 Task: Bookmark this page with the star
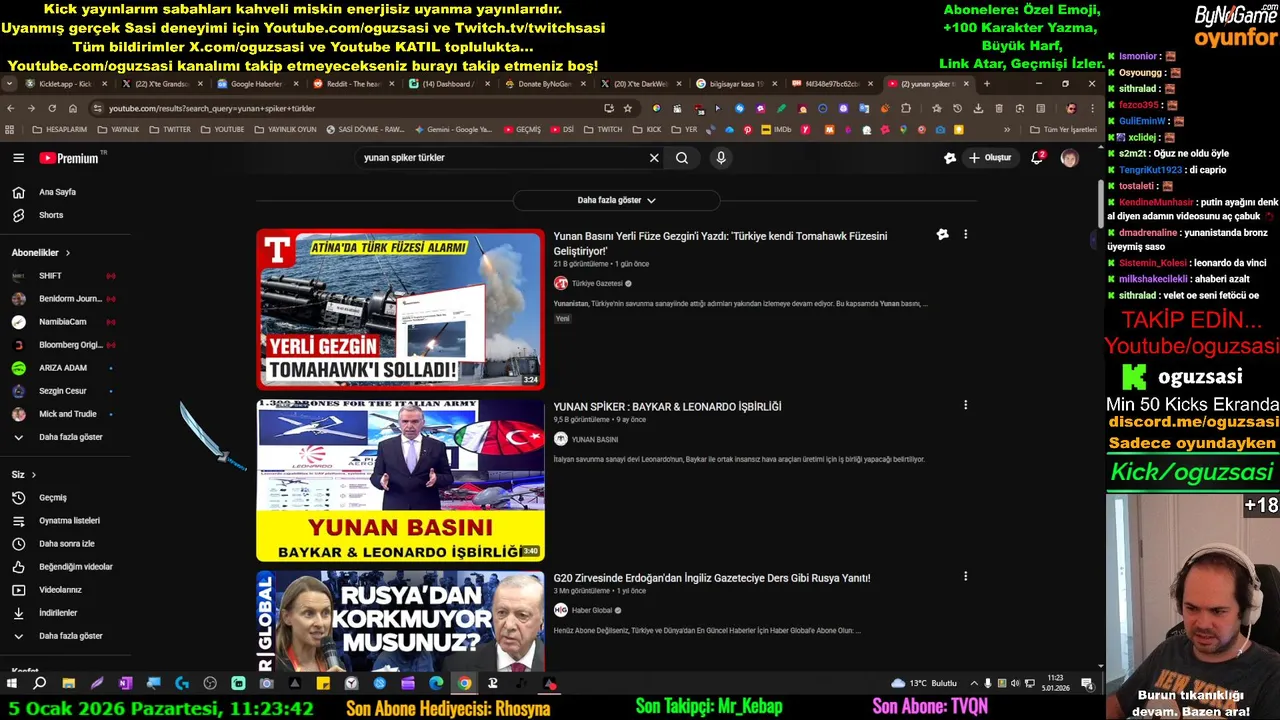[627, 108]
